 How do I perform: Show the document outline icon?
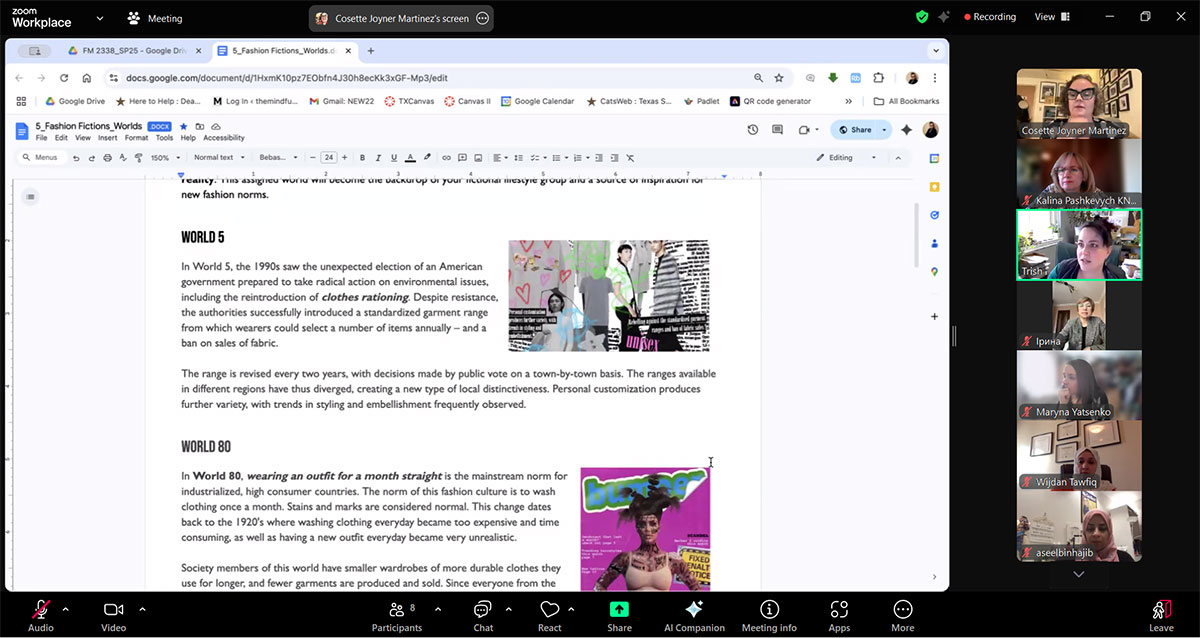point(31,197)
